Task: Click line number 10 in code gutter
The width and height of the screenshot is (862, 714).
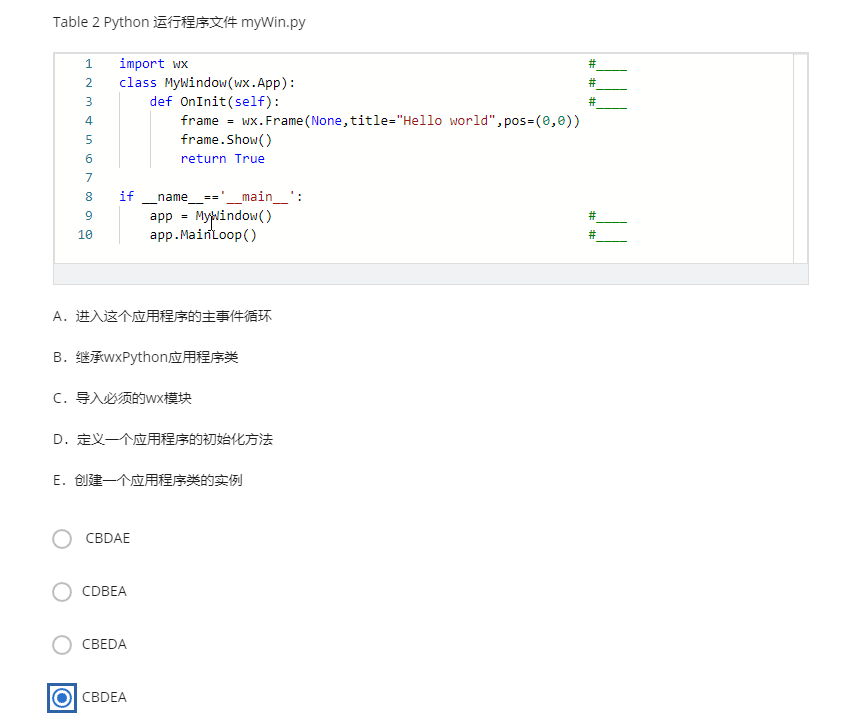Action: pos(85,235)
